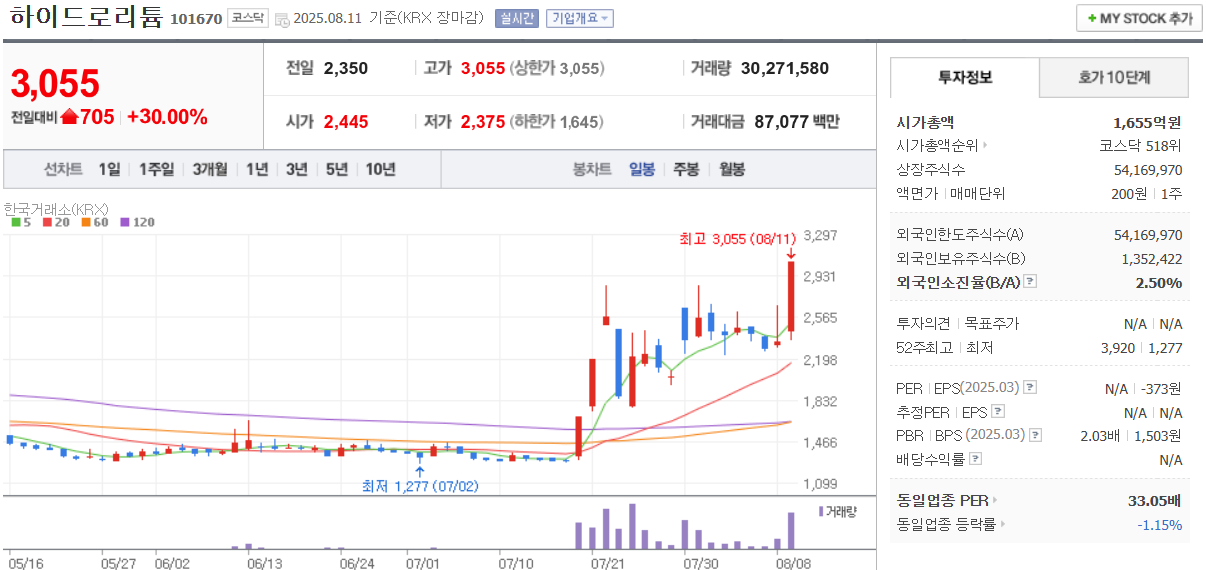Click the 최고 3,055 (08/11) chart marker
This screenshot has height=570, width=1206.
(x=738, y=239)
